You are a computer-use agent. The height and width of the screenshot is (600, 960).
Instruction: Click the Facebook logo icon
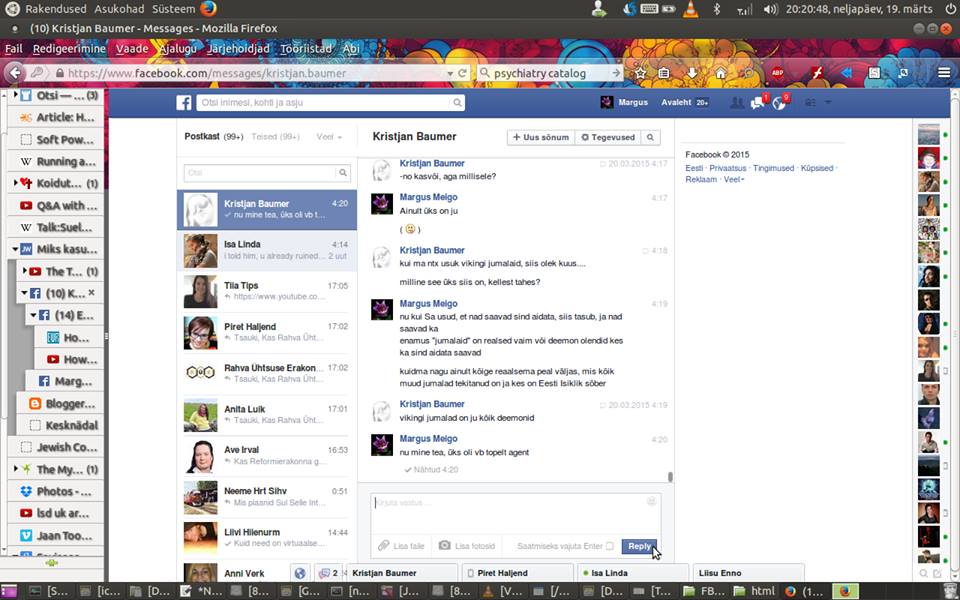pyautogui.click(x=184, y=102)
